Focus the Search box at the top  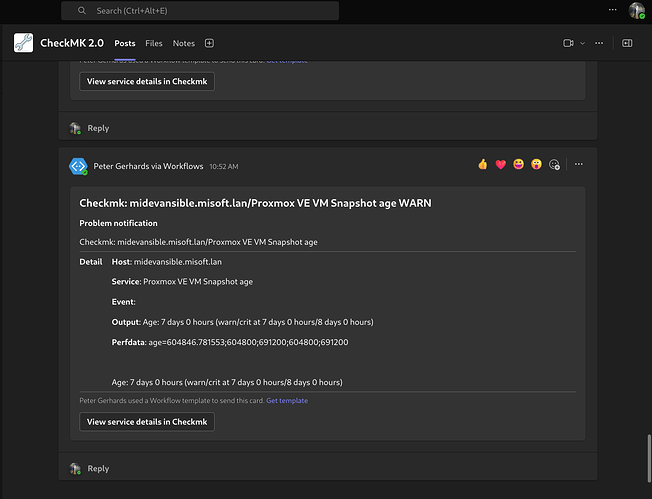click(x=200, y=10)
